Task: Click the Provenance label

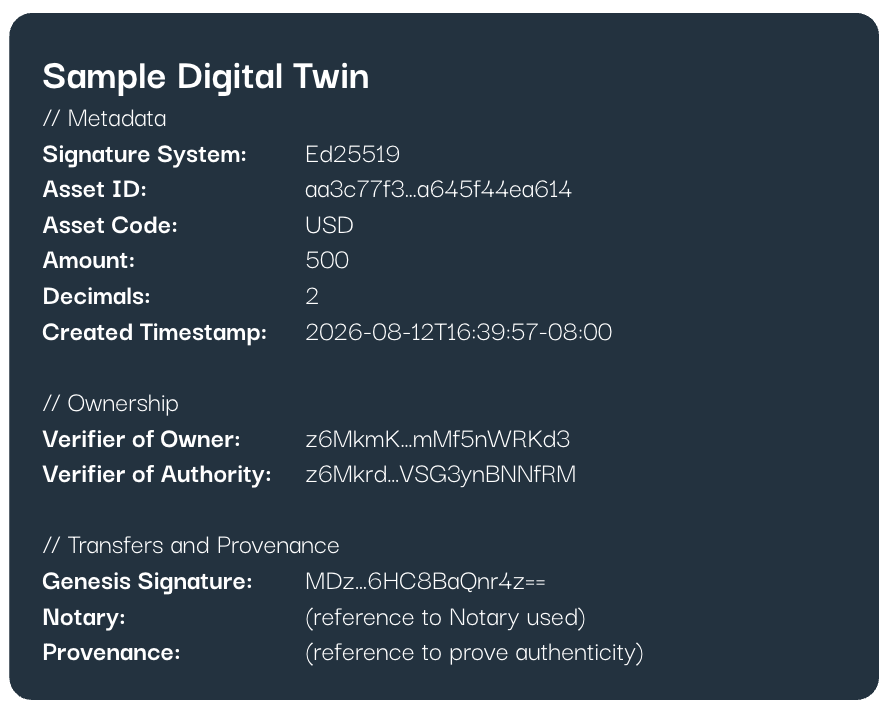Action: (x=112, y=653)
